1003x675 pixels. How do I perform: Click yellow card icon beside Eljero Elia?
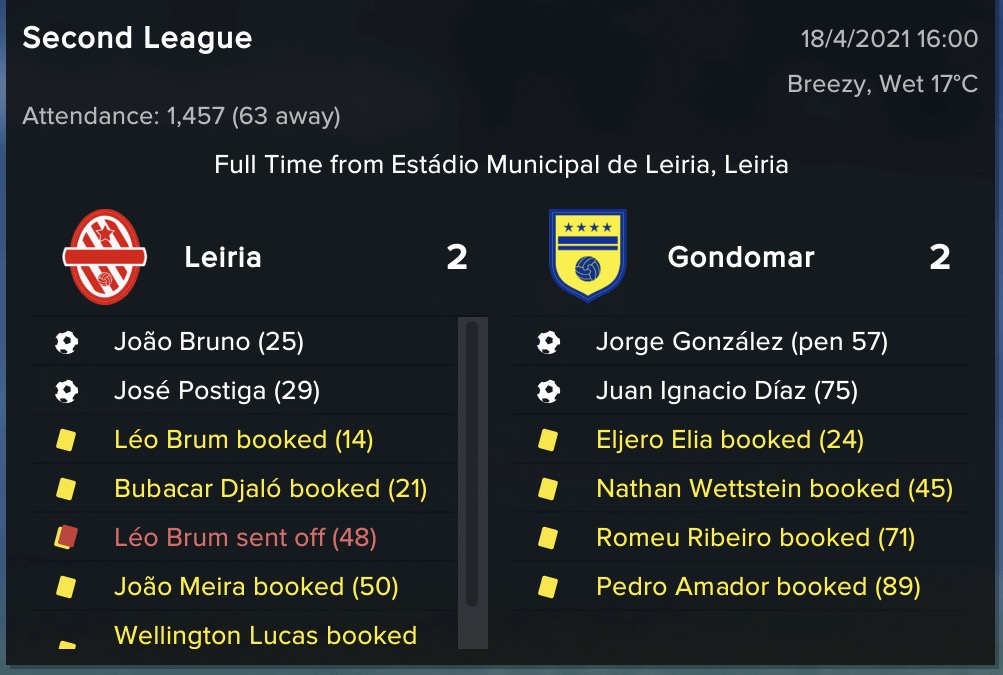548,440
